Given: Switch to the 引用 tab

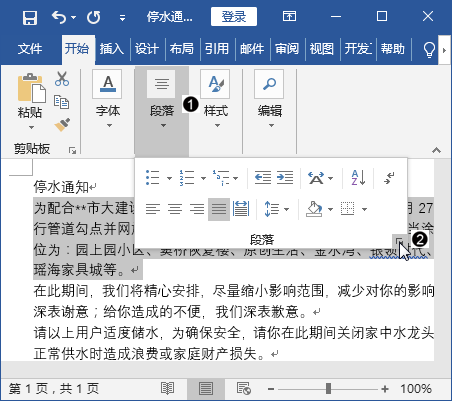Looking at the screenshot, I should pyautogui.click(x=217, y=49).
